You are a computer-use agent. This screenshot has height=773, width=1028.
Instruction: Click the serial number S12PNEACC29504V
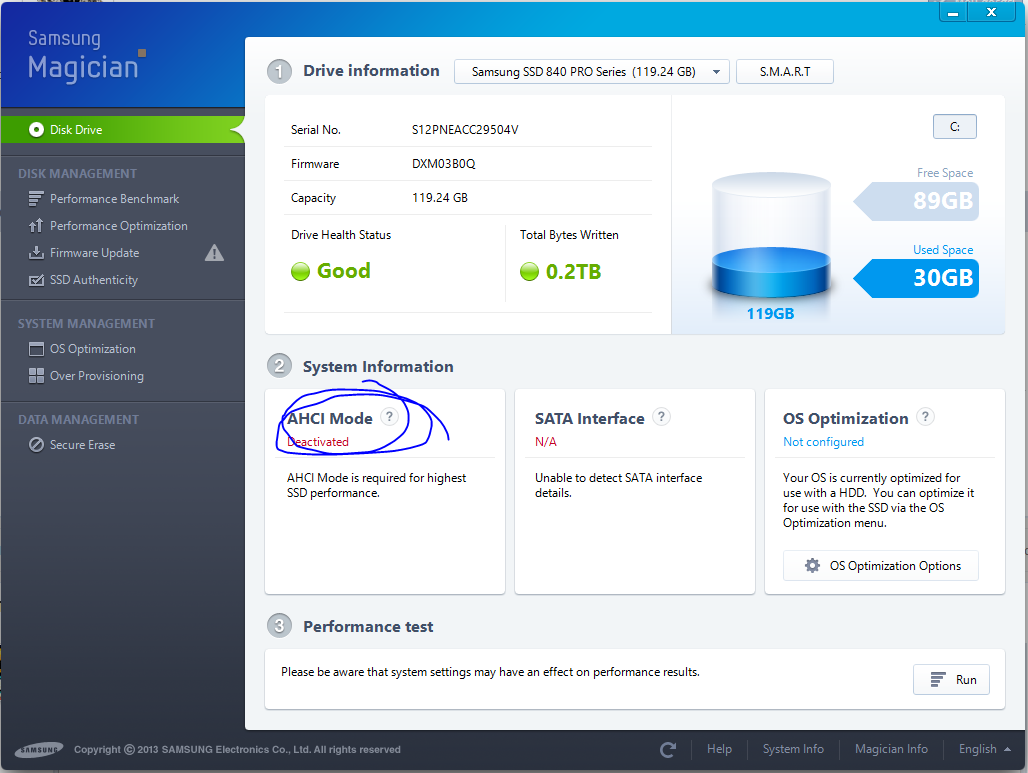[x=465, y=130]
